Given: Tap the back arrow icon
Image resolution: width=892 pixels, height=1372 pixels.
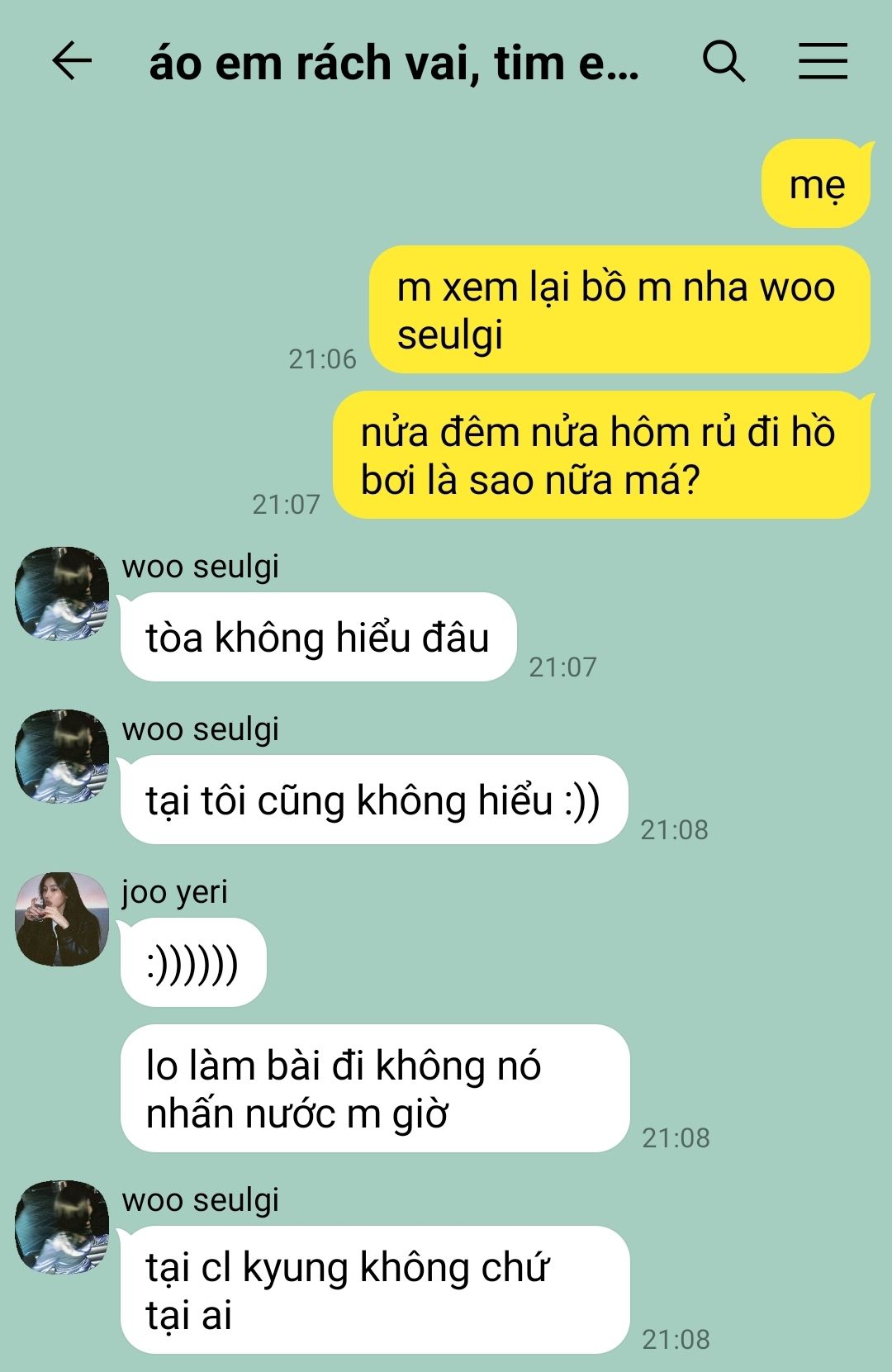Looking at the screenshot, I should coord(72,61).
